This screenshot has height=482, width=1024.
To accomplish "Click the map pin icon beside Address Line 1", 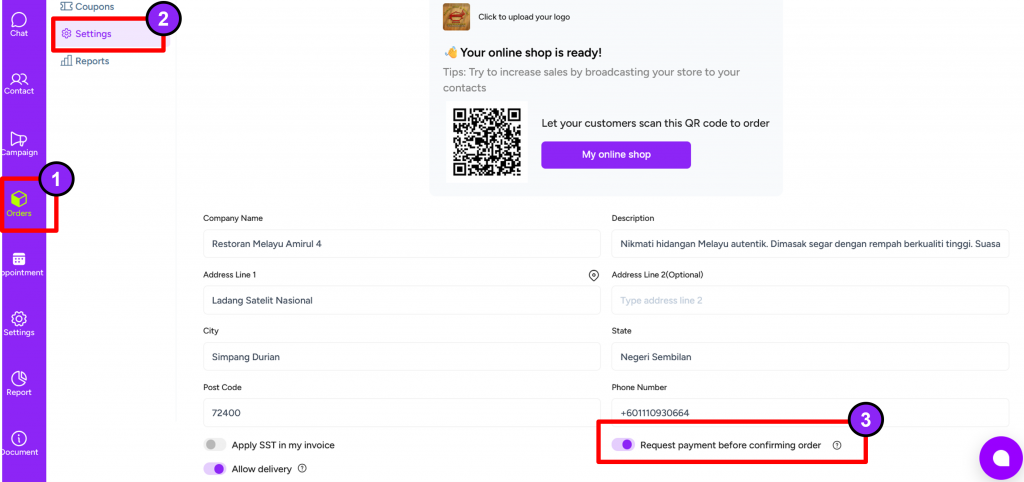I will [593, 275].
